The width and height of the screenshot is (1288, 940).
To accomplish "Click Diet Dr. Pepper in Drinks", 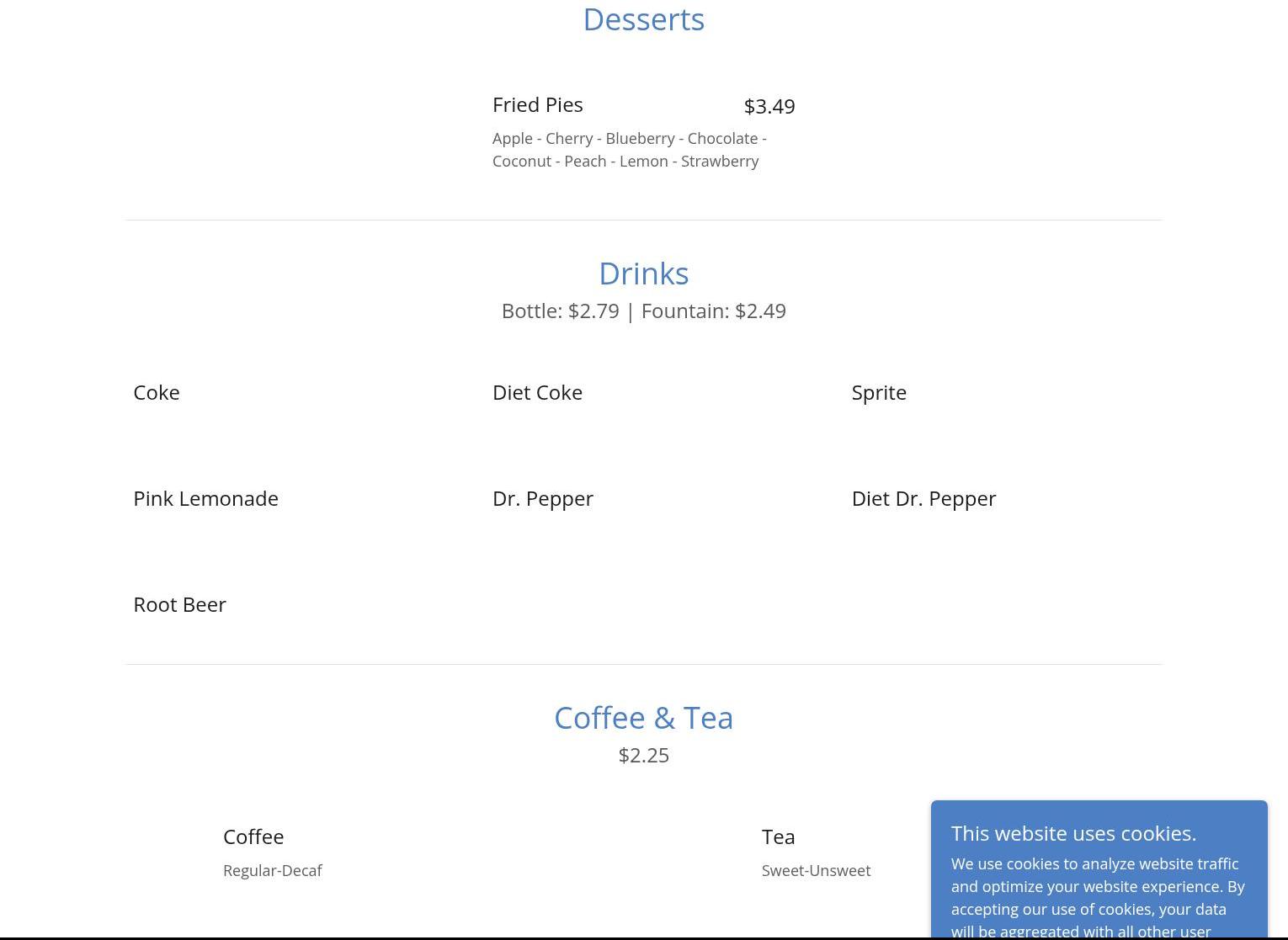I will point(923,499).
